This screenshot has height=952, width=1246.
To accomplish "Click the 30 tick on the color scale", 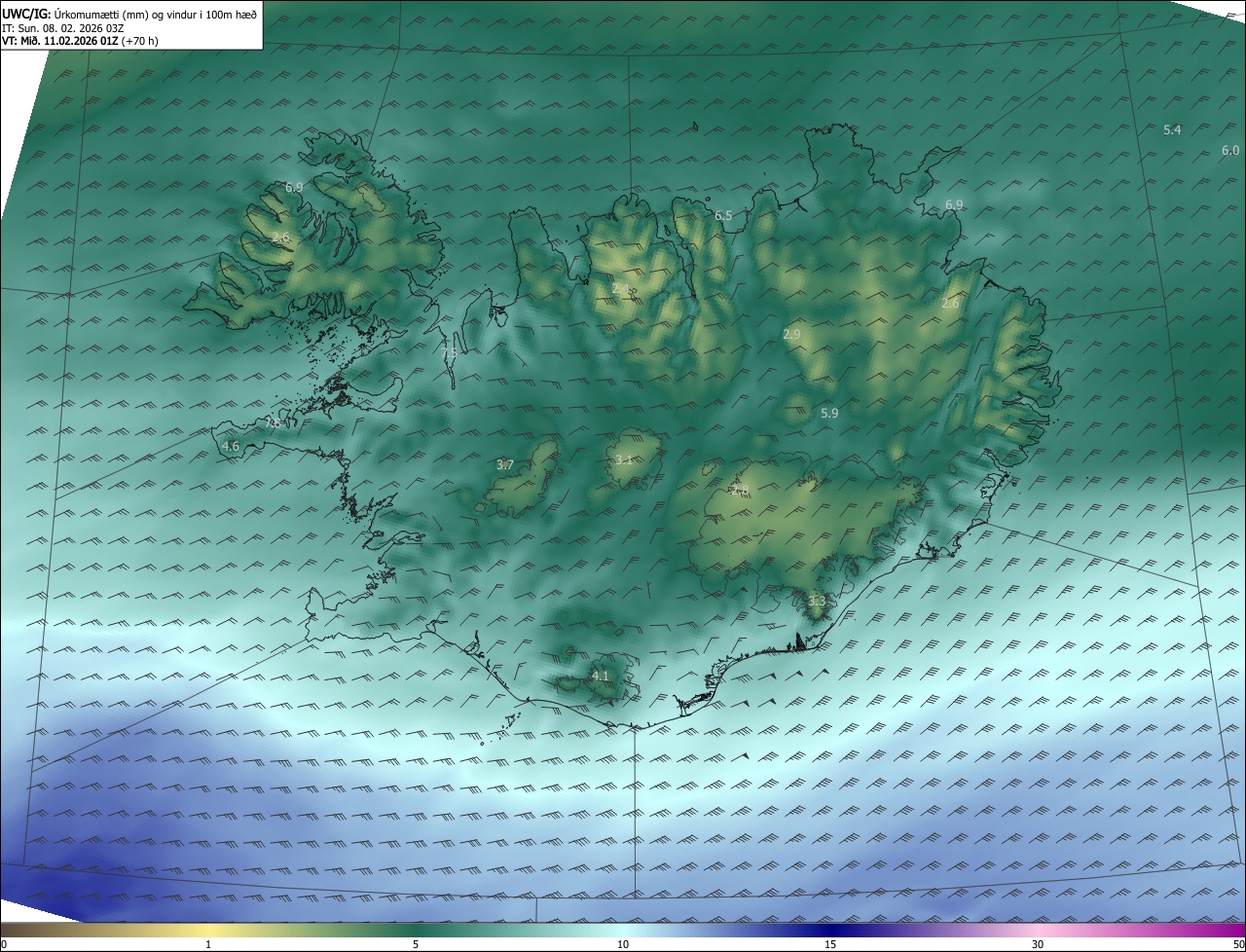I will (1038, 944).
